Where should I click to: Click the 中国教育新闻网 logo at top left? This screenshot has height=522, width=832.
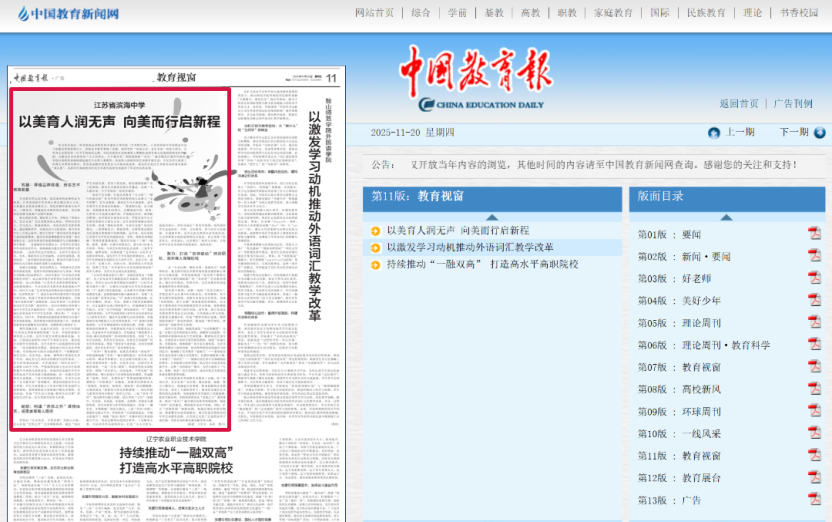point(62,14)
